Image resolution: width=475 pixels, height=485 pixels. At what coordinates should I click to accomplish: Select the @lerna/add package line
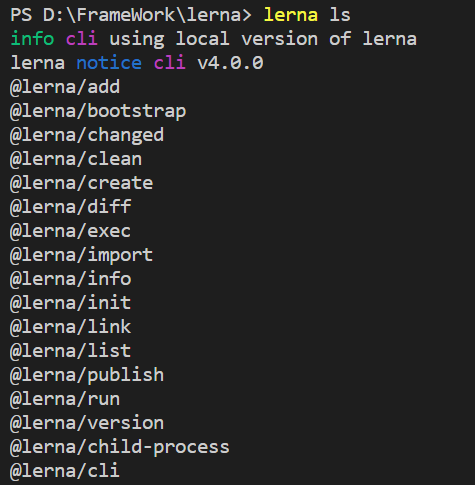(x=65, y=87)
